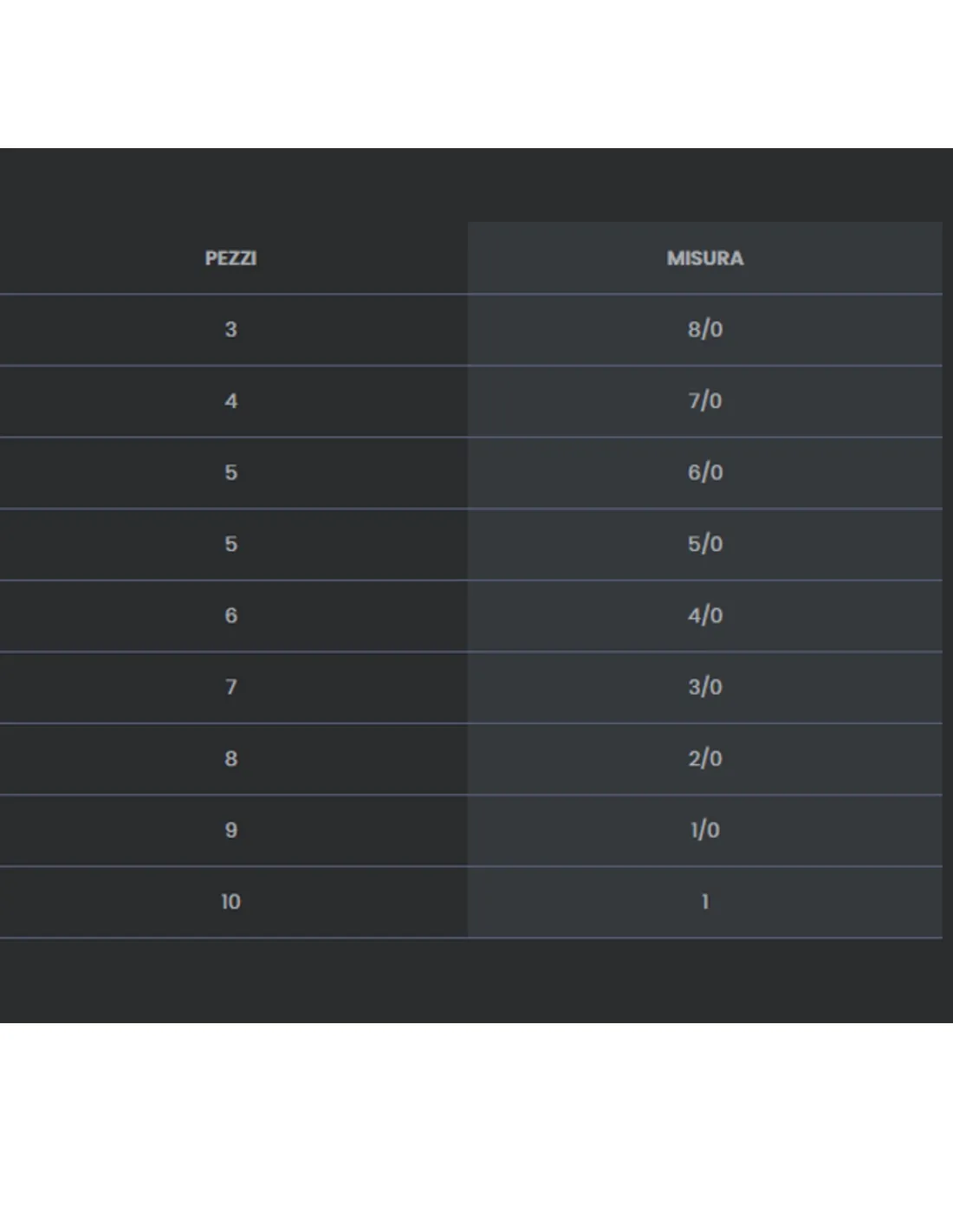Select the 5/0 size cell
This screenshot has width=953, height=1232.
[705, 544]
